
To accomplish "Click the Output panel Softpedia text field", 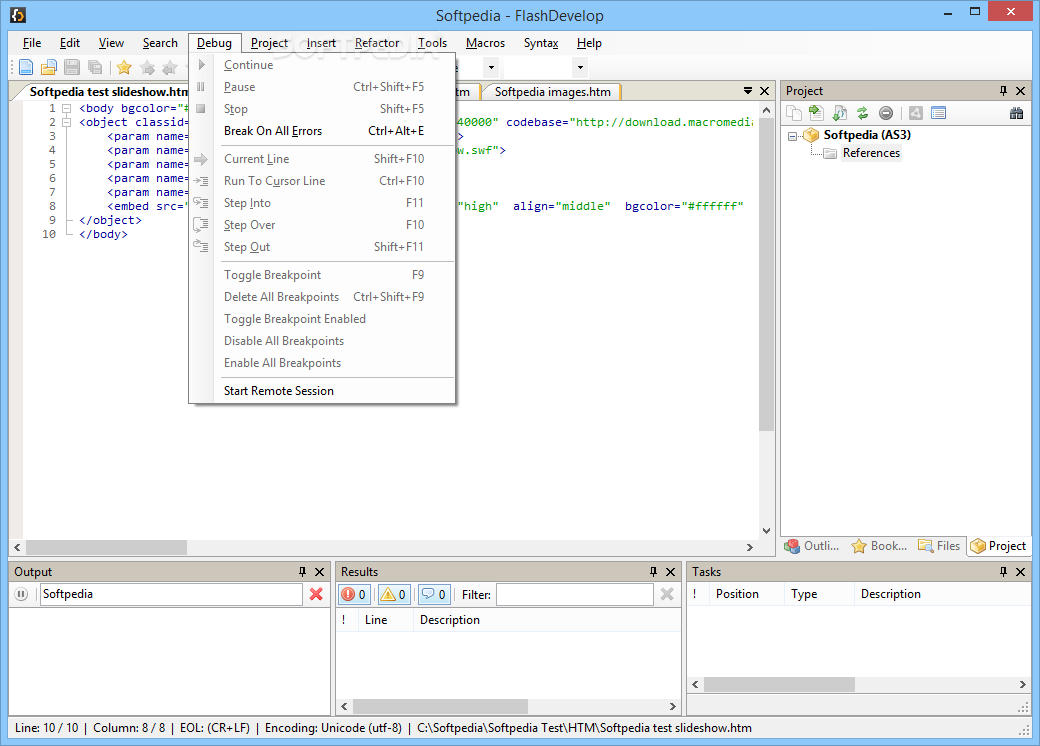I will [171, 594].
